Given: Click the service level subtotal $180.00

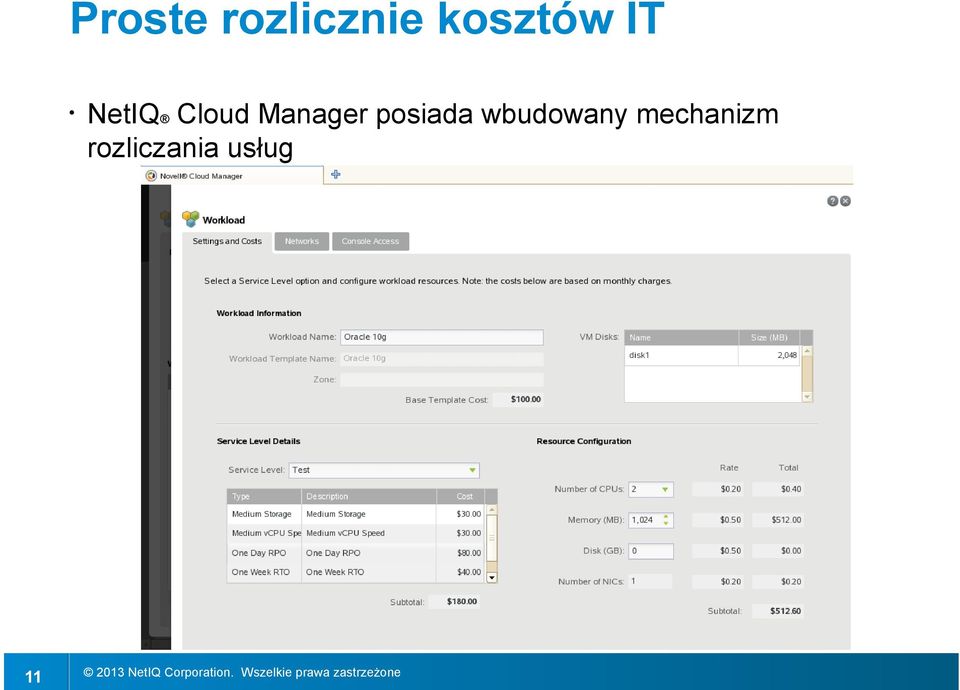Looking at the screenshot, I should [462, 601].
